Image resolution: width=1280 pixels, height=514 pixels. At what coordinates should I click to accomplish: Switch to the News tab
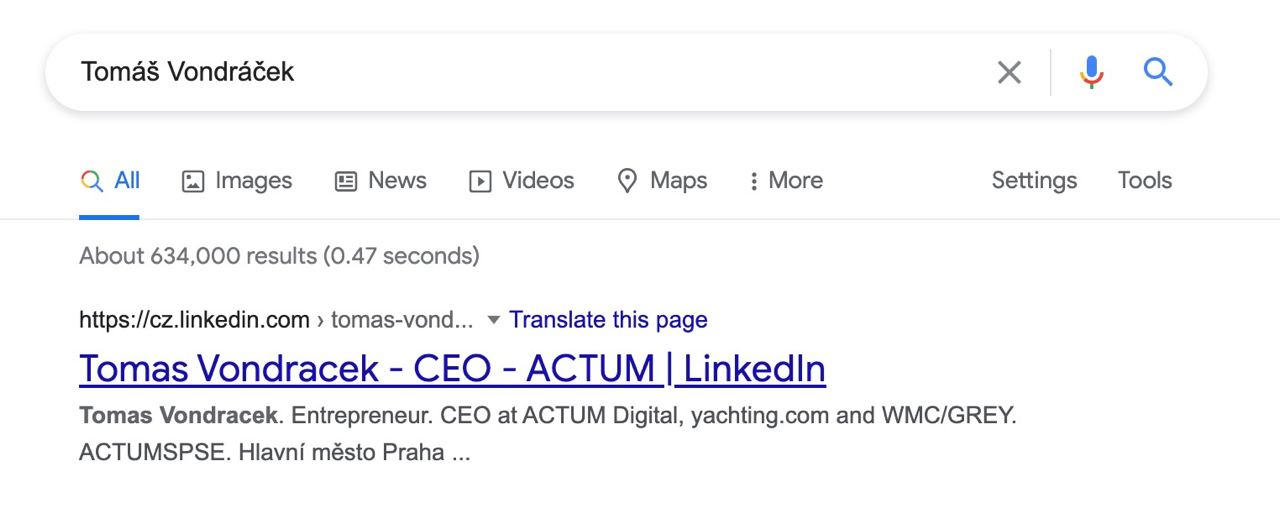(380, 181)
